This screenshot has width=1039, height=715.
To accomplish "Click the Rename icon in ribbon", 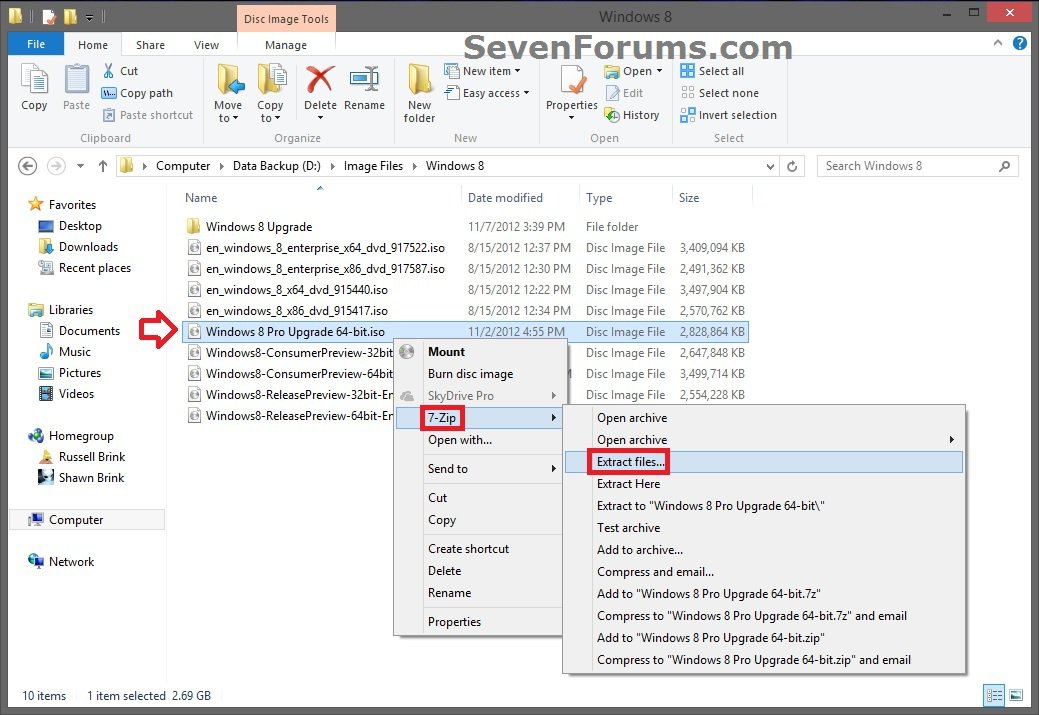I will pos(364,80).
